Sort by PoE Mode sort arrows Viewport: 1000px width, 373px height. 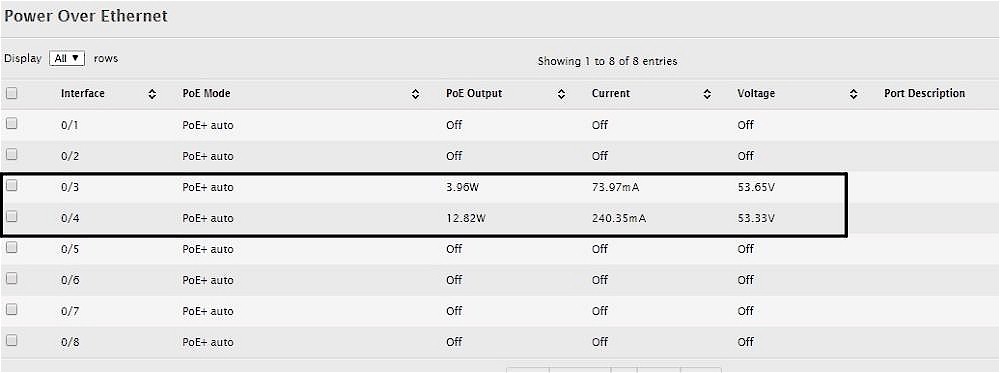415,94
